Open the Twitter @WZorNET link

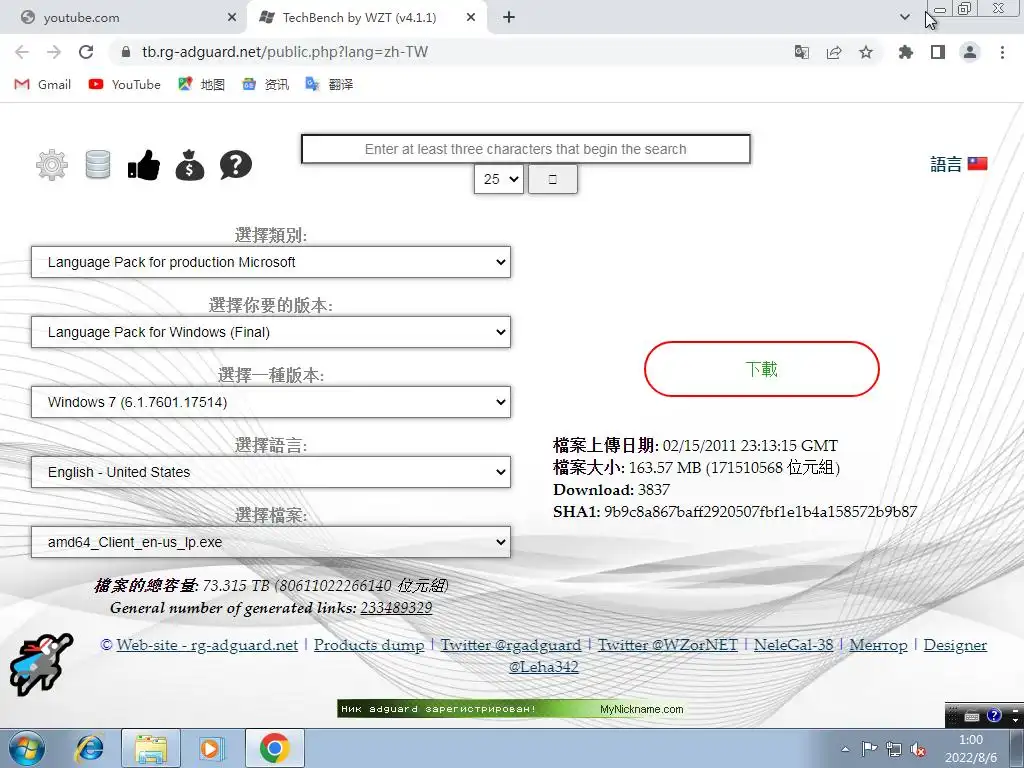tap(667, 645)
